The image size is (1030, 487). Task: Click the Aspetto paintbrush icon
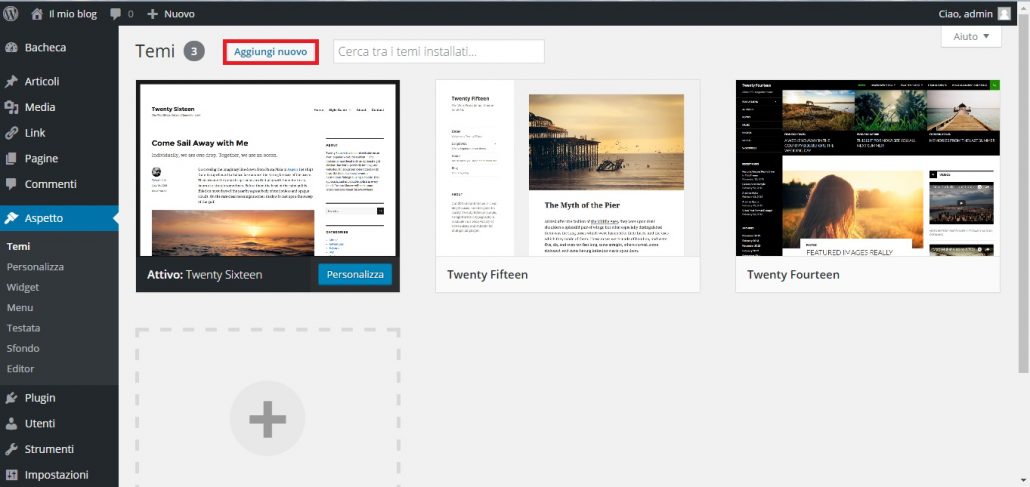[11, 218]
